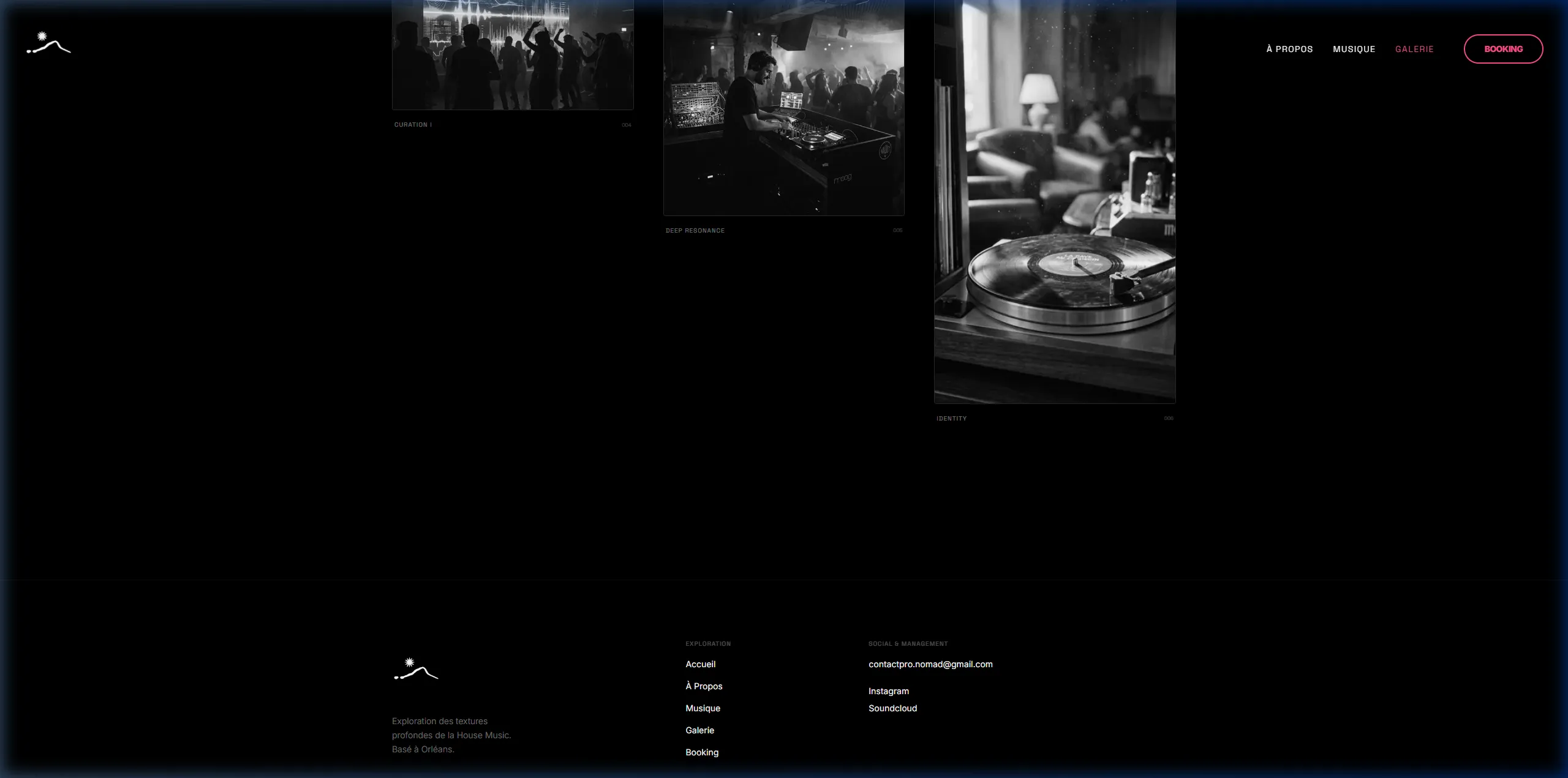Open the Instagram link
Viewport: 1568px width, 778px height.
(x=888, y=691)
